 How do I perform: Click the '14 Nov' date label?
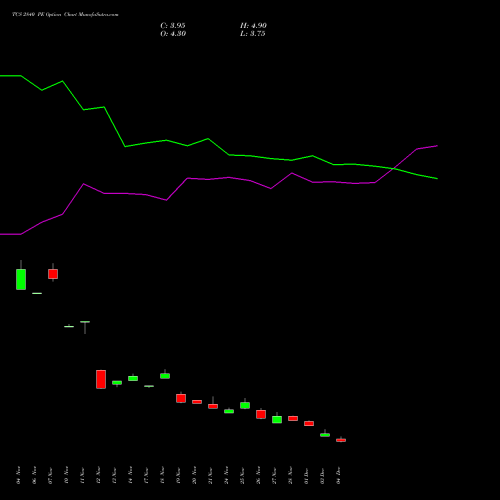pyautogui.click(x=130, y=475)
